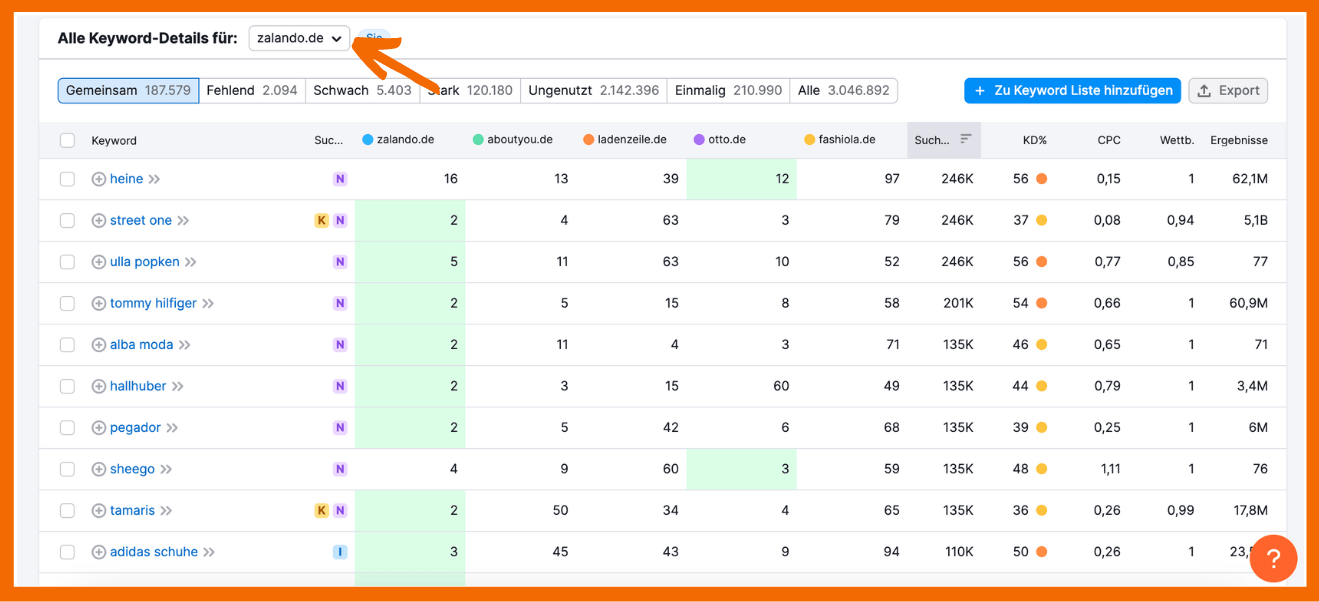Viewport: 1319px width, 602px height.
Task: Click the blue zalando.de color dot in header
Action: coord(368,140)
